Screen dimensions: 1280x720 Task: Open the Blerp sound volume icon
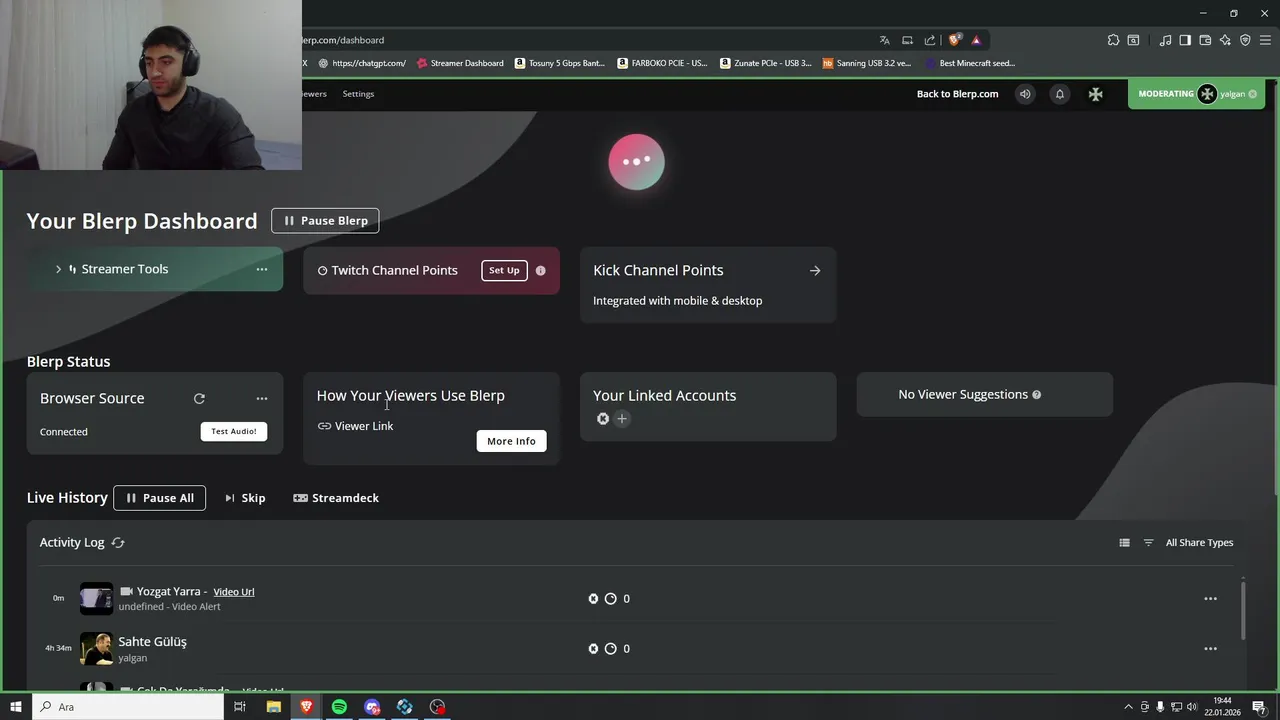point(1025,94)
